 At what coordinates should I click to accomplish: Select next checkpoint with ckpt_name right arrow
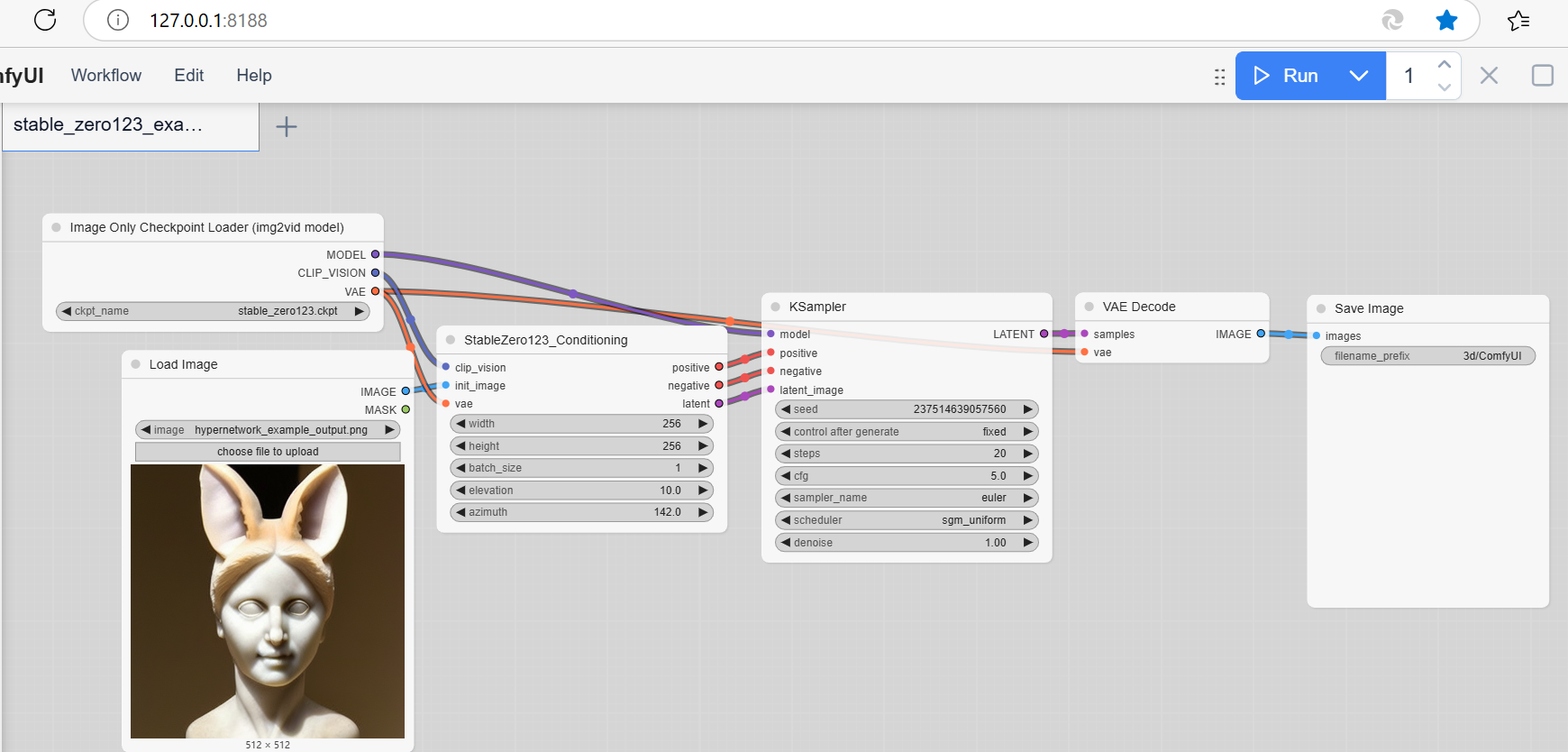coord(359,311)
